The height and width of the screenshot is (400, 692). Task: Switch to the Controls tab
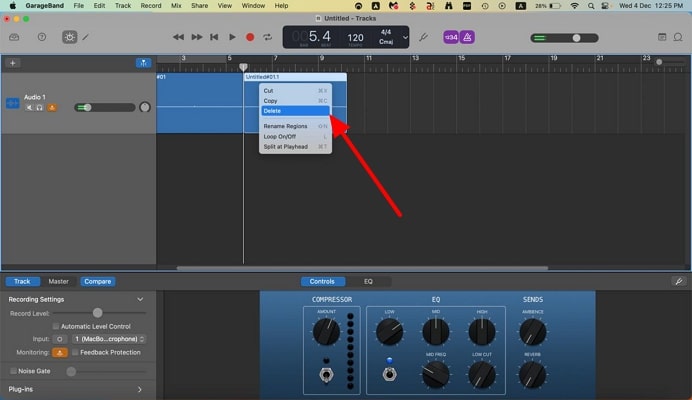[322, 281]
